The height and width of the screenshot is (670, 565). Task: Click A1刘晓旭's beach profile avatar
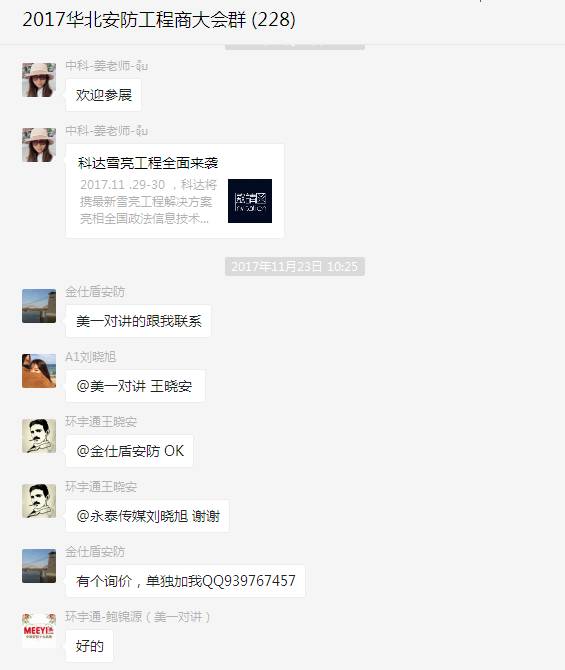click(x=39, y=371)
